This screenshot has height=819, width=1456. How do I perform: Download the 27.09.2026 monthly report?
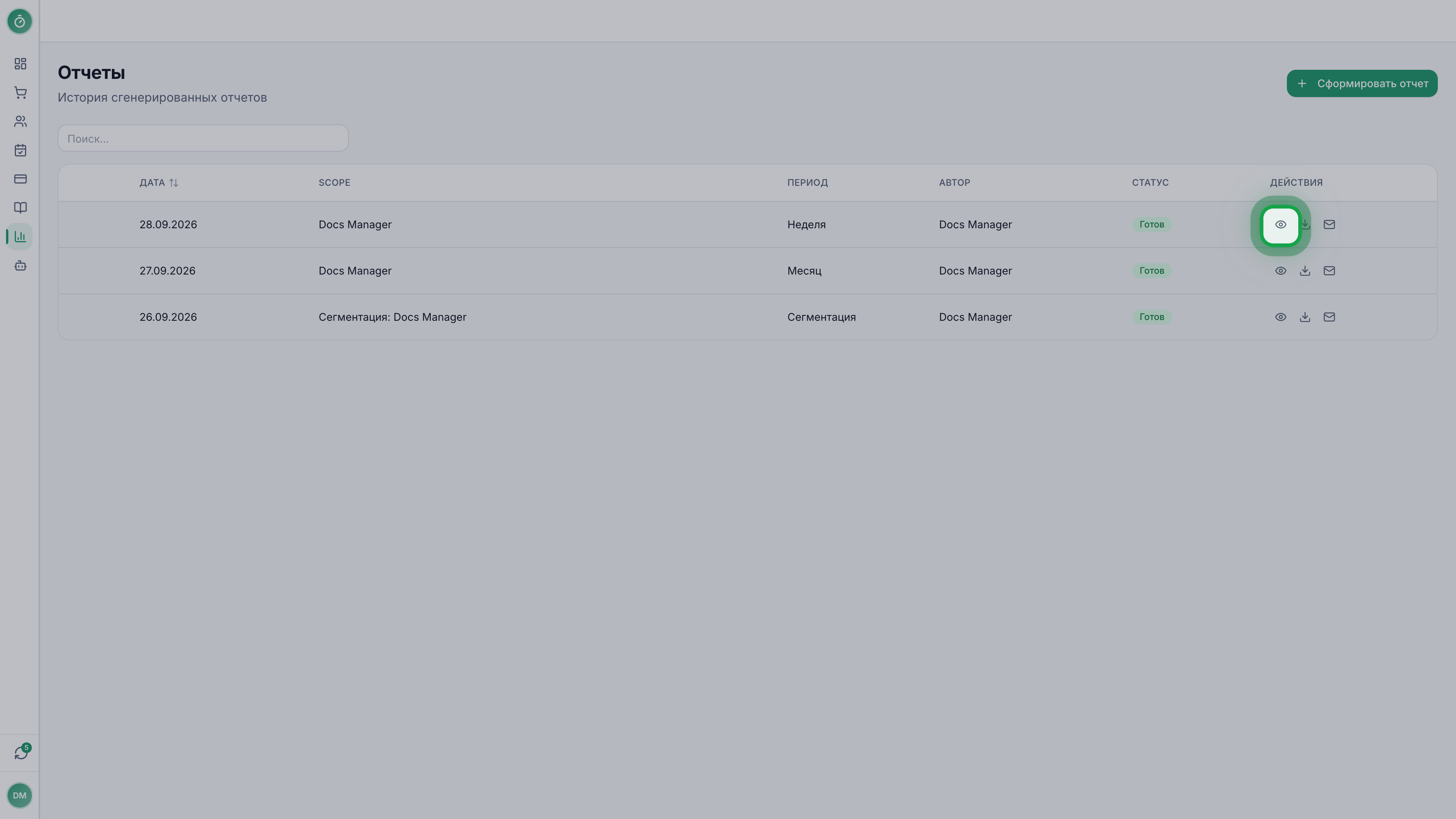point(1305,271)
